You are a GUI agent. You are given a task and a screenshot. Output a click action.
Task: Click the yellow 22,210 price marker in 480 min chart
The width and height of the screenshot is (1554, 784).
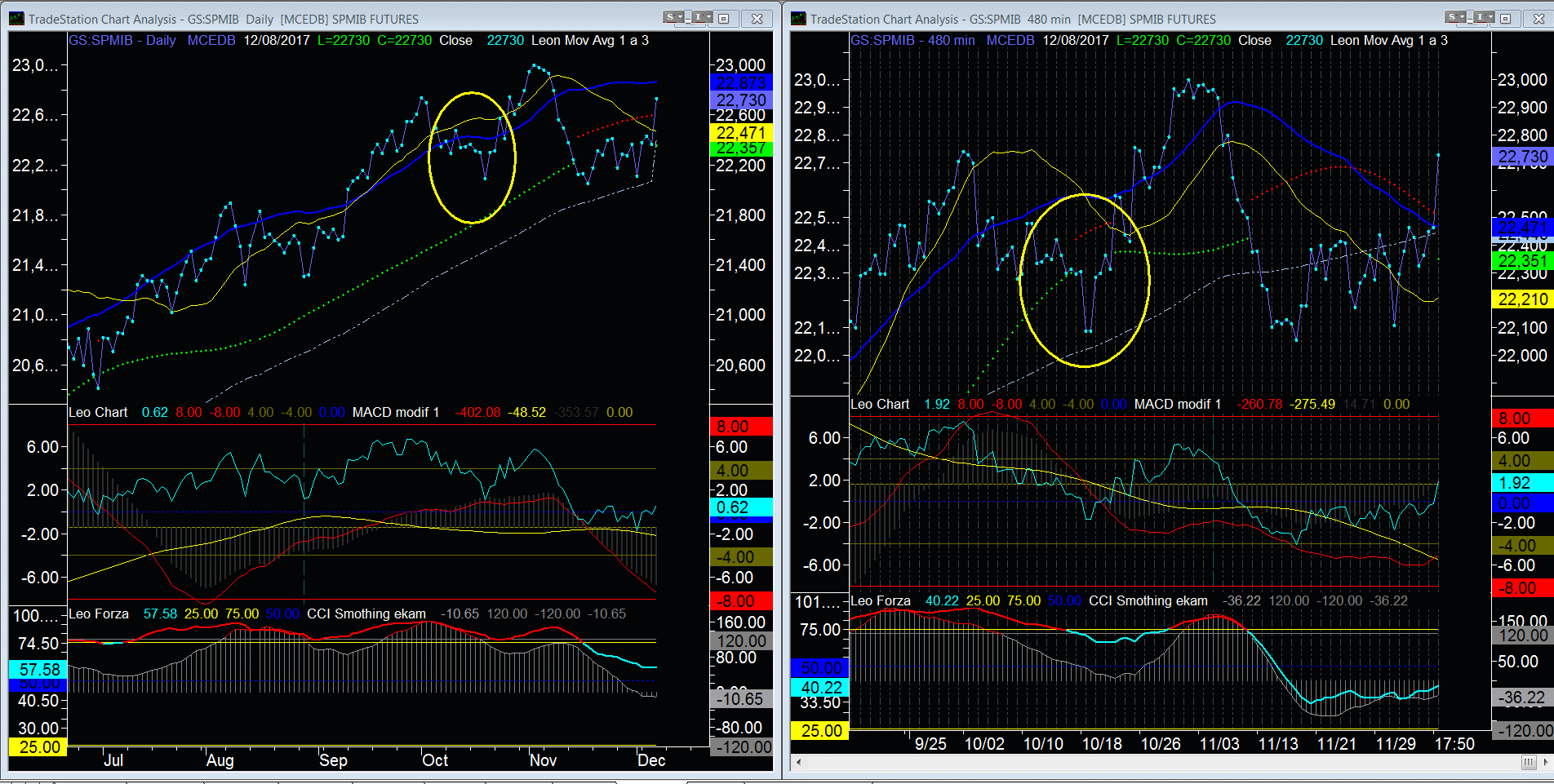[1523, 299]
